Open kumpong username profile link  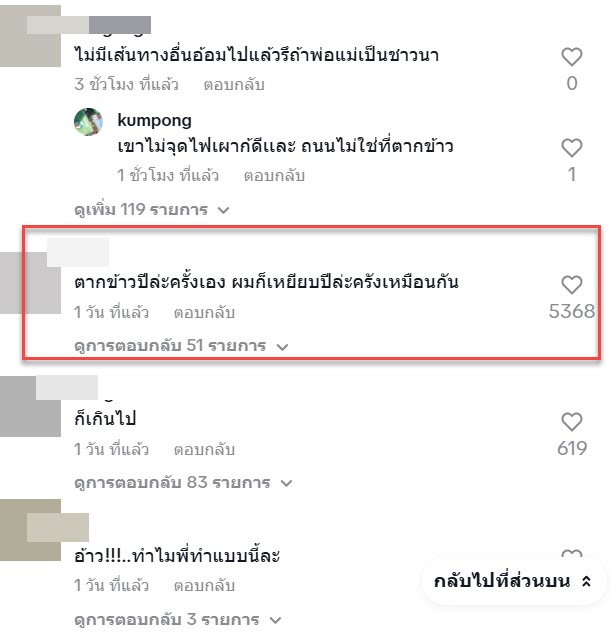(x=154, y=121)
